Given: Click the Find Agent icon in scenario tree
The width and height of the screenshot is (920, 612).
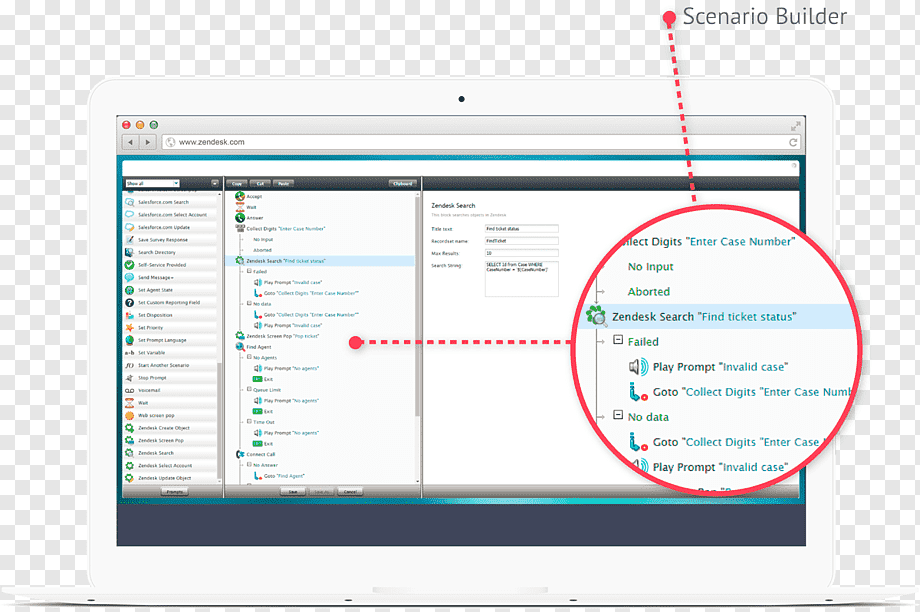Looking at the screenshot, I should point(240,347).
